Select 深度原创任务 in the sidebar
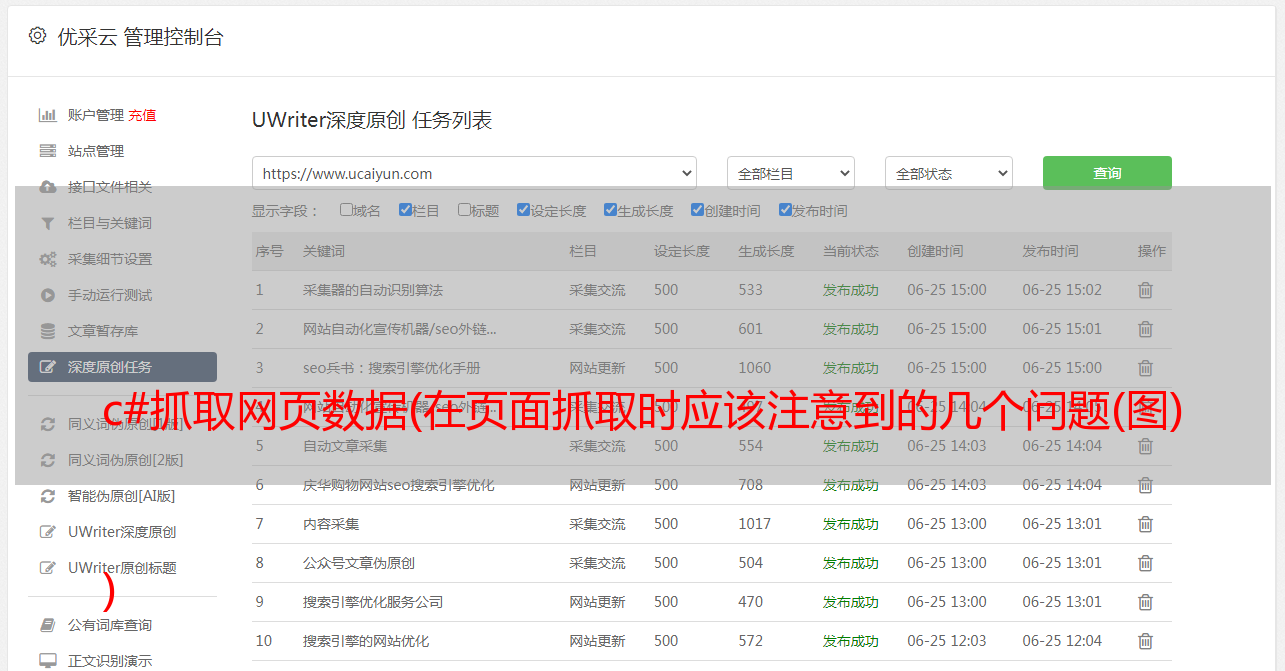The height and width of the screenshot is (671, 1285). click(x=122, y=367)
